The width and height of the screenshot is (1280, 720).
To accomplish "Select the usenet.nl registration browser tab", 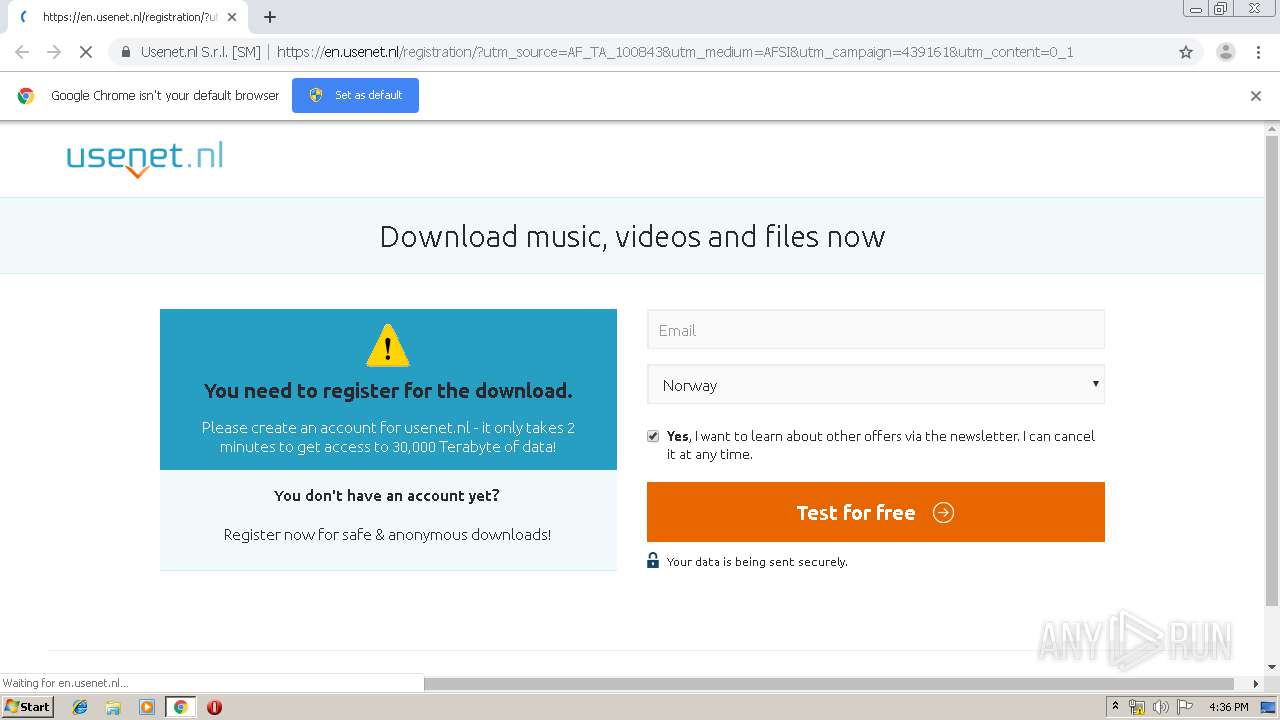I will pyautogui.click(x=128, y=17).
